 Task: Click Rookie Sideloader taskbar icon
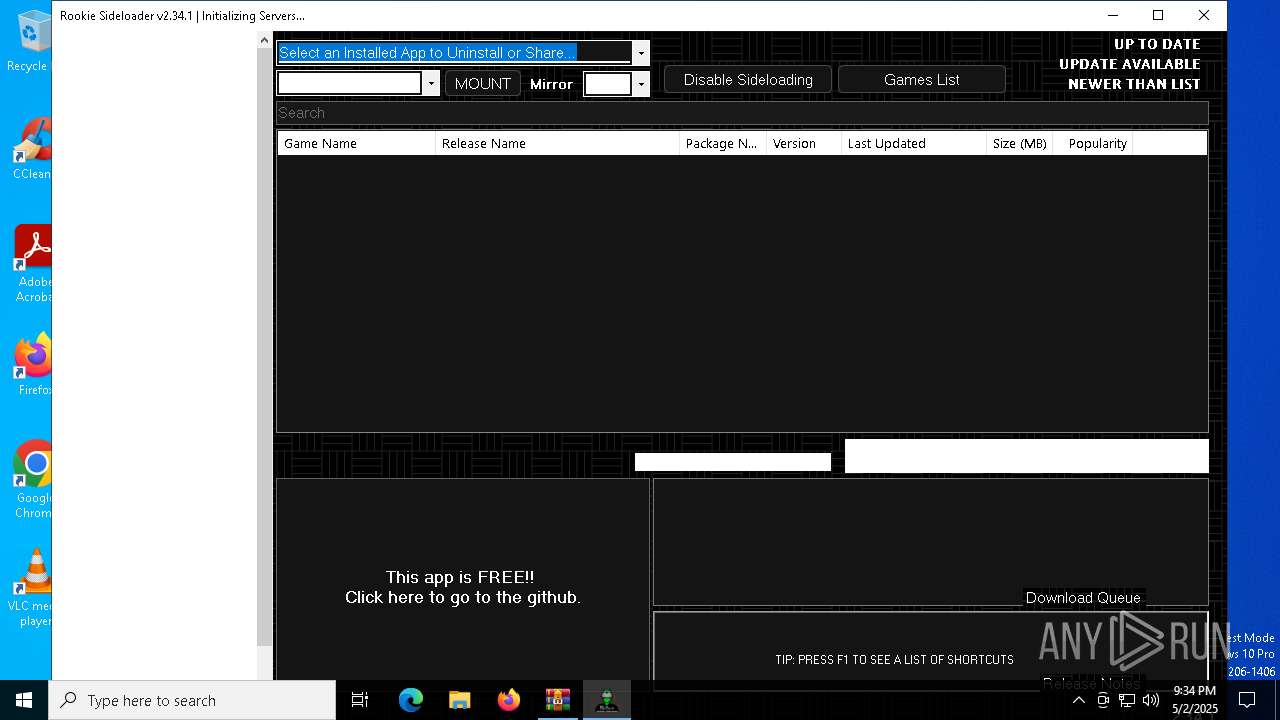point(606,700)
